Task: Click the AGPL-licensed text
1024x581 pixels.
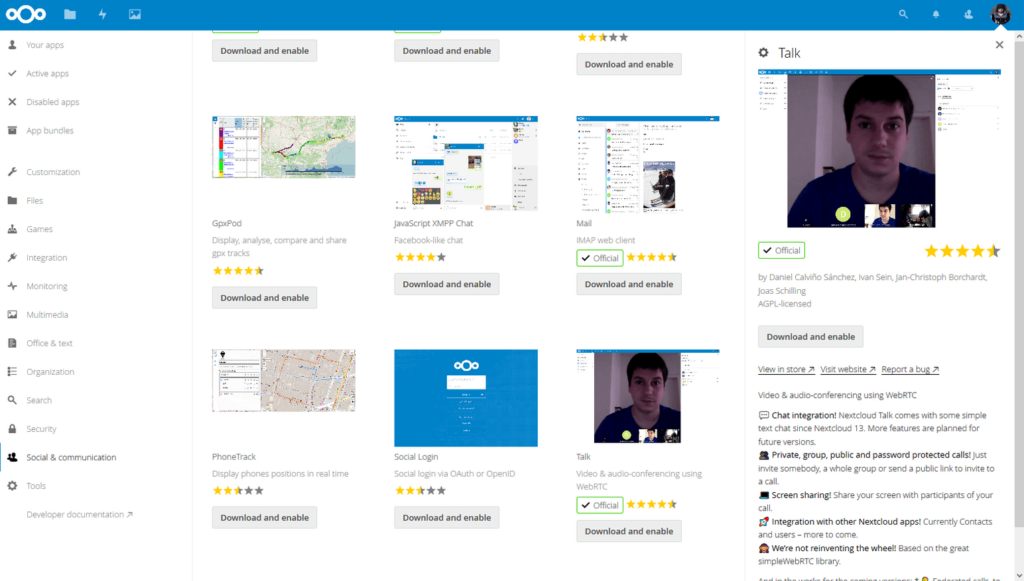Action: click(784, 304)
